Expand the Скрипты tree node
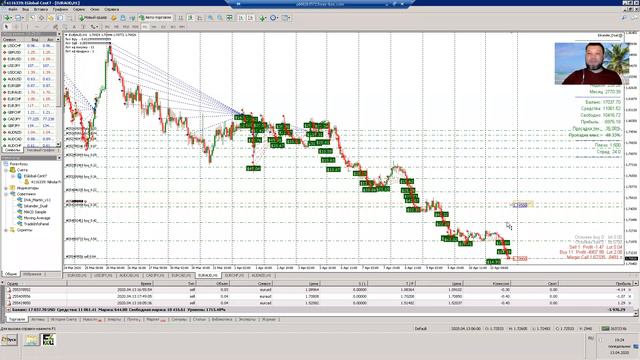The image size is (640, 360). [6, 230]
